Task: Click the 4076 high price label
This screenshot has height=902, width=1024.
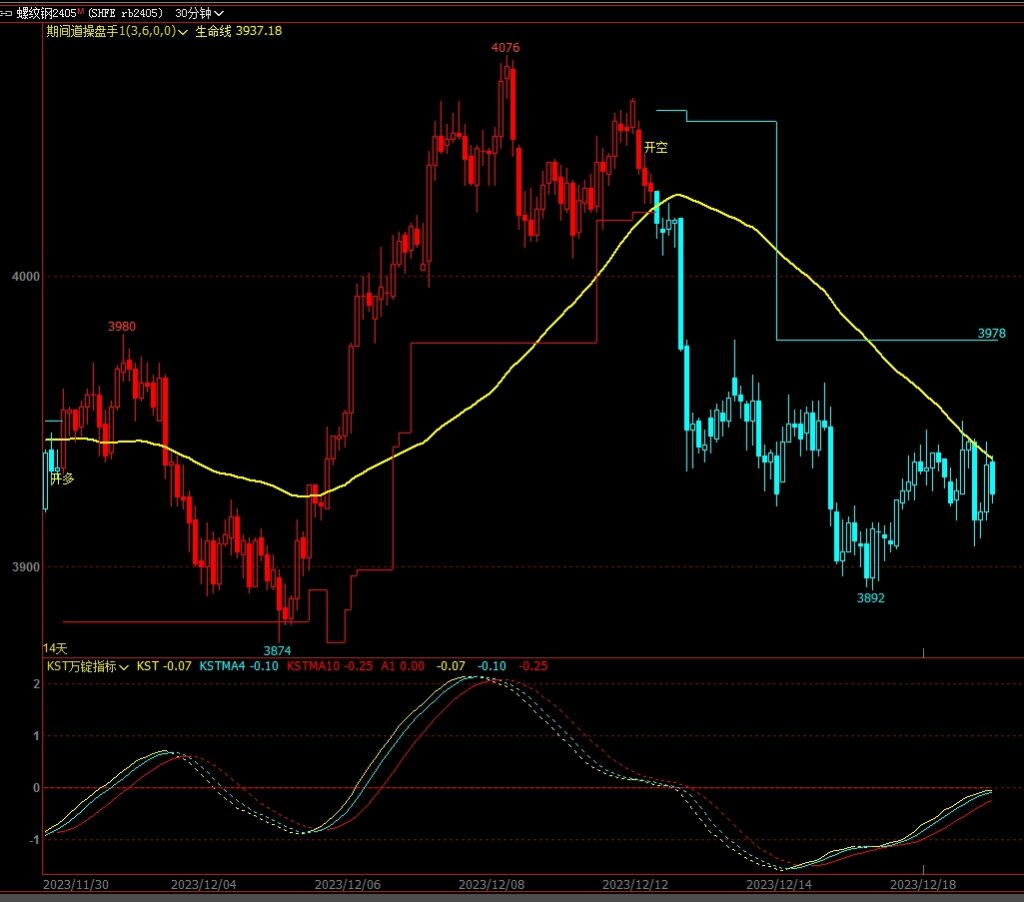Action: click(x=505, y=48)
